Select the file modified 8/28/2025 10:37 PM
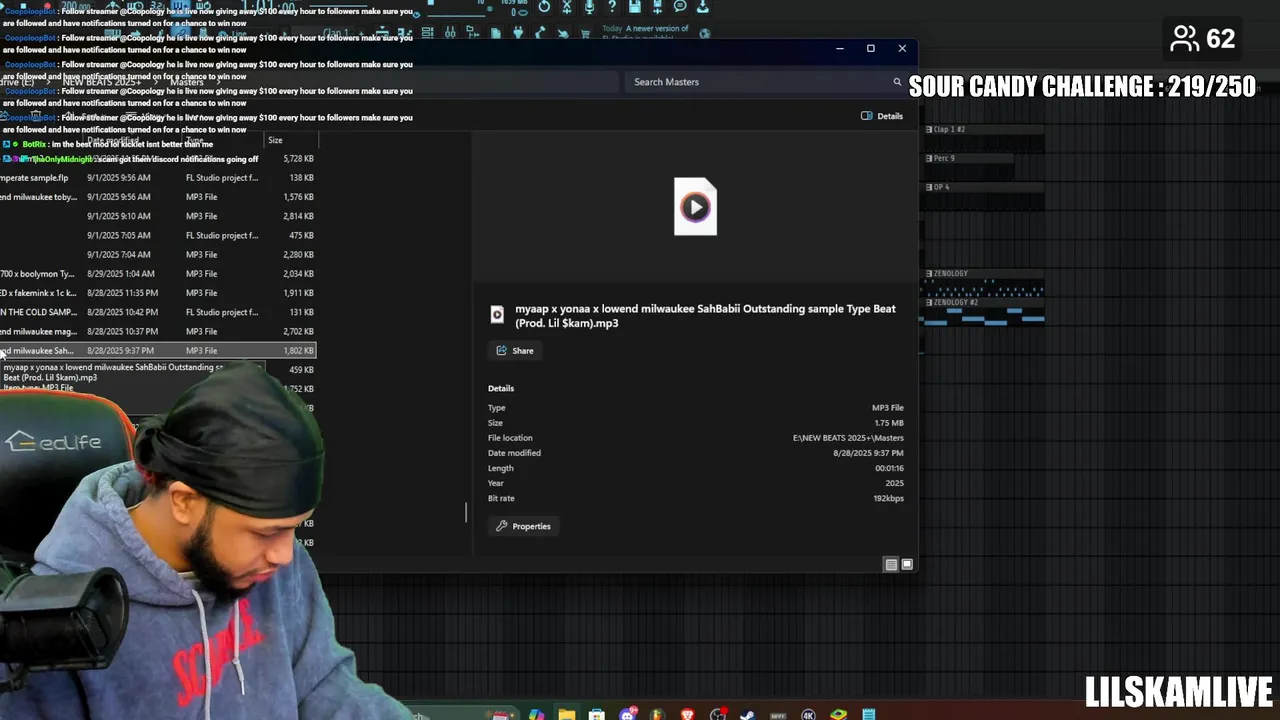This screenshot has height=720, width=1280. click(x=157, y=332)
